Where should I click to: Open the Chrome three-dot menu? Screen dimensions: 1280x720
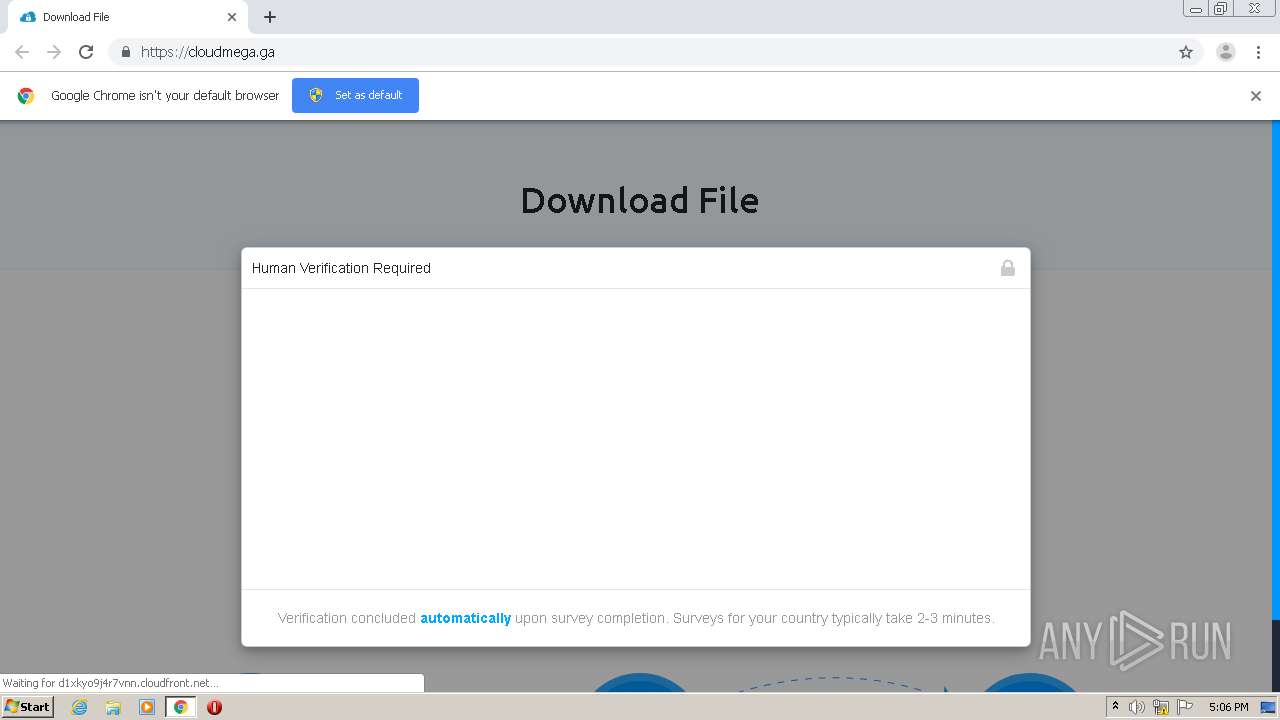pyautogui.click(x=1259, y=52)
